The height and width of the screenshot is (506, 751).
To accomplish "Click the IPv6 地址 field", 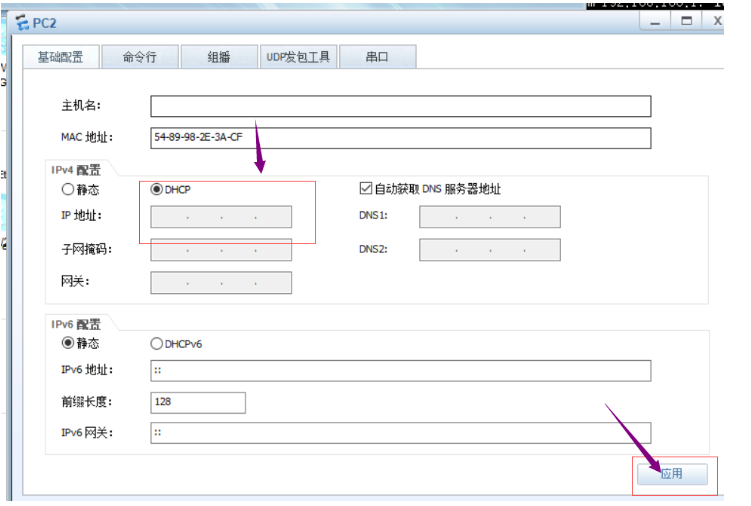I will pos(400,371).
